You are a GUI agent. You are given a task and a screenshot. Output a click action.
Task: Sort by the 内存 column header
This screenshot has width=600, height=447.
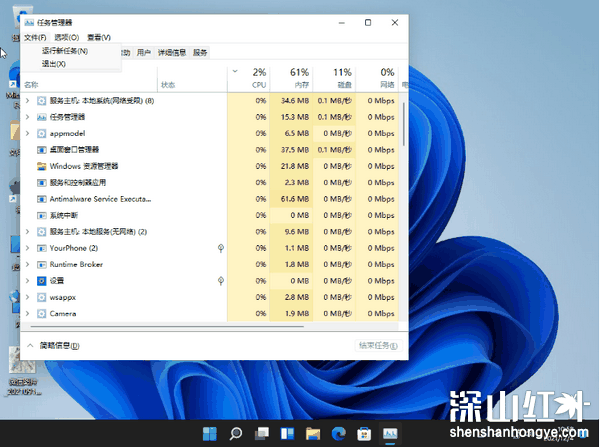point(292,79)
